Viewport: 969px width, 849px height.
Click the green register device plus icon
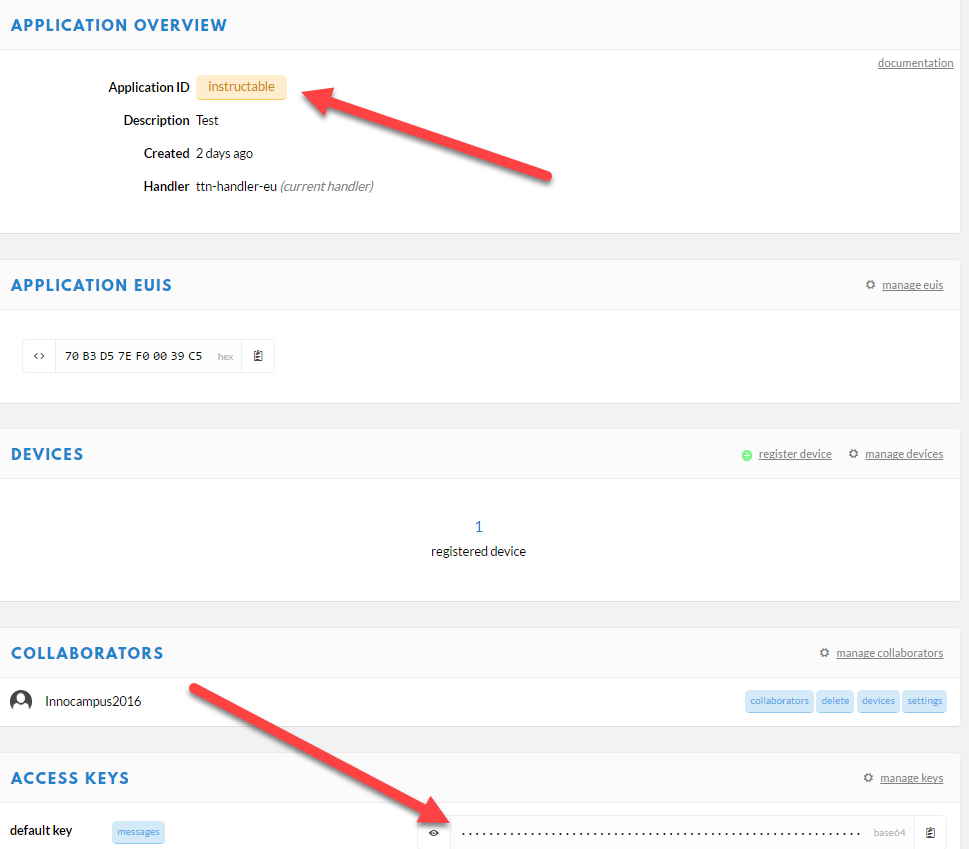pyautogui.click(x=747, y=455)
